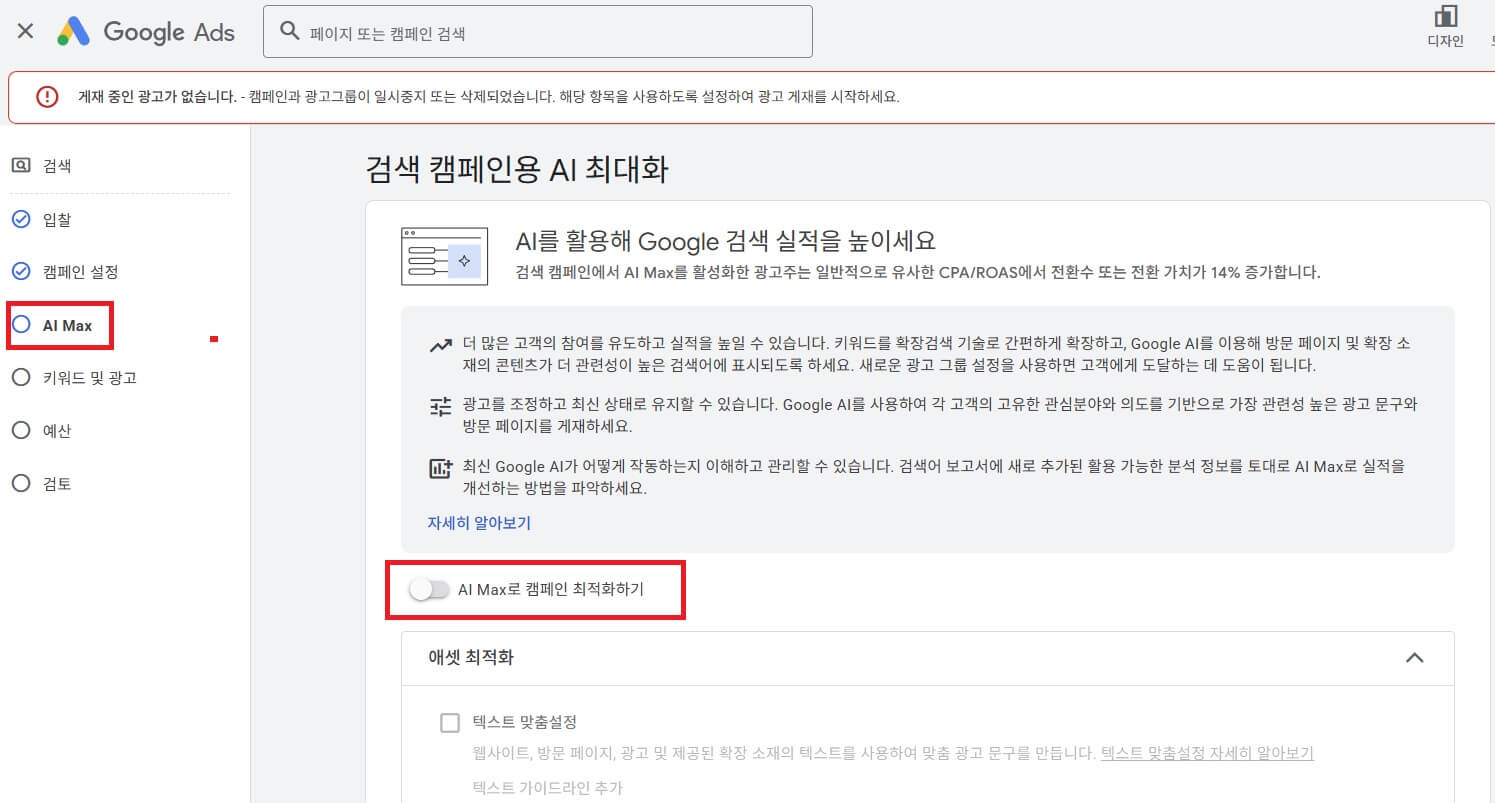Check the 텍스트 맞춤설정 checkbox
1495x803 pixels.
450,723
